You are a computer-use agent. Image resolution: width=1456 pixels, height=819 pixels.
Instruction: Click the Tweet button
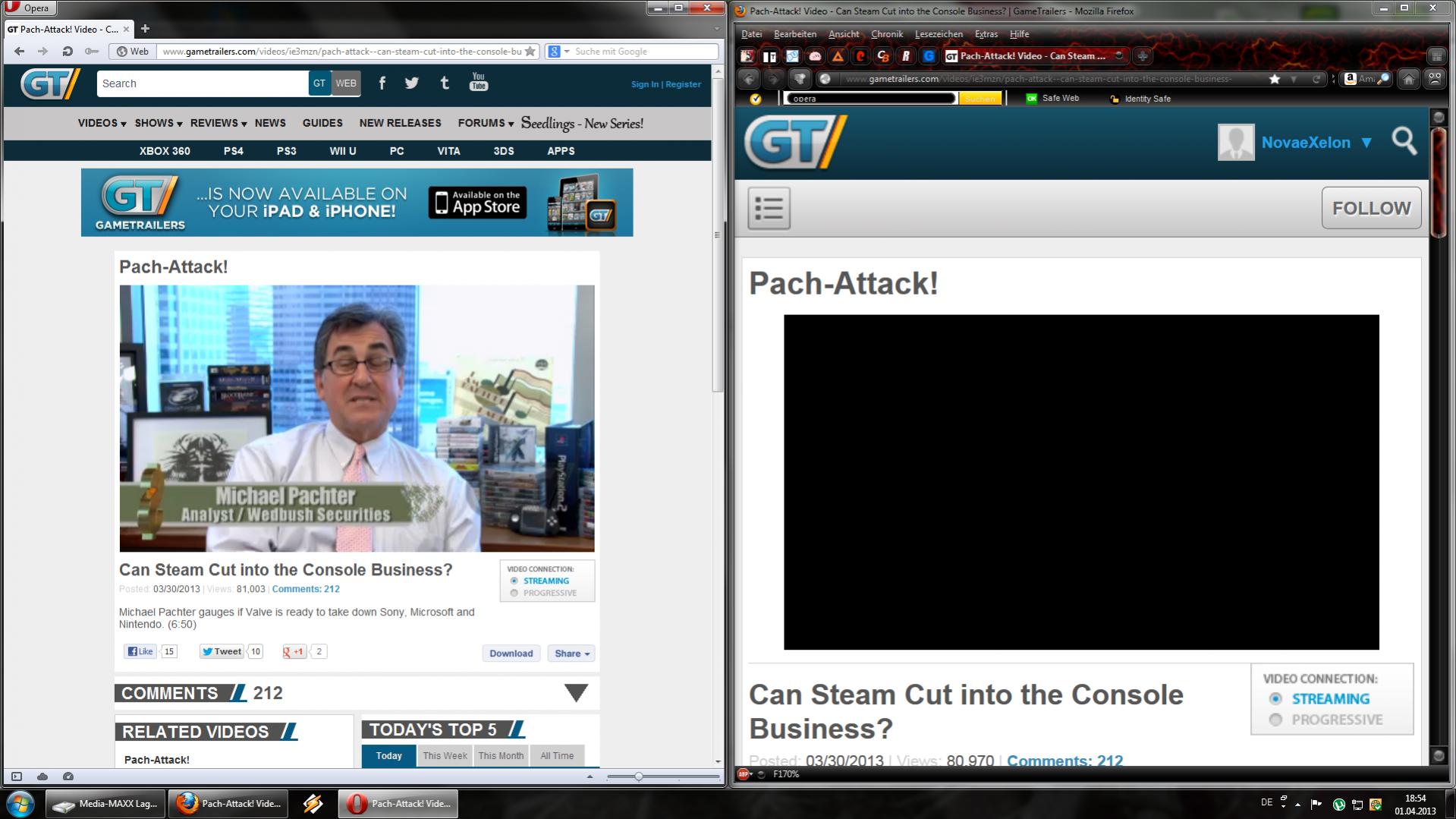222,651
